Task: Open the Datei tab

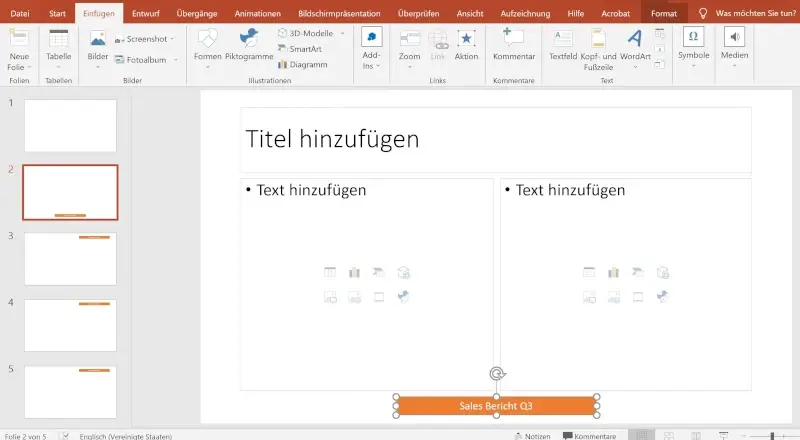Action: click(20, 14)
